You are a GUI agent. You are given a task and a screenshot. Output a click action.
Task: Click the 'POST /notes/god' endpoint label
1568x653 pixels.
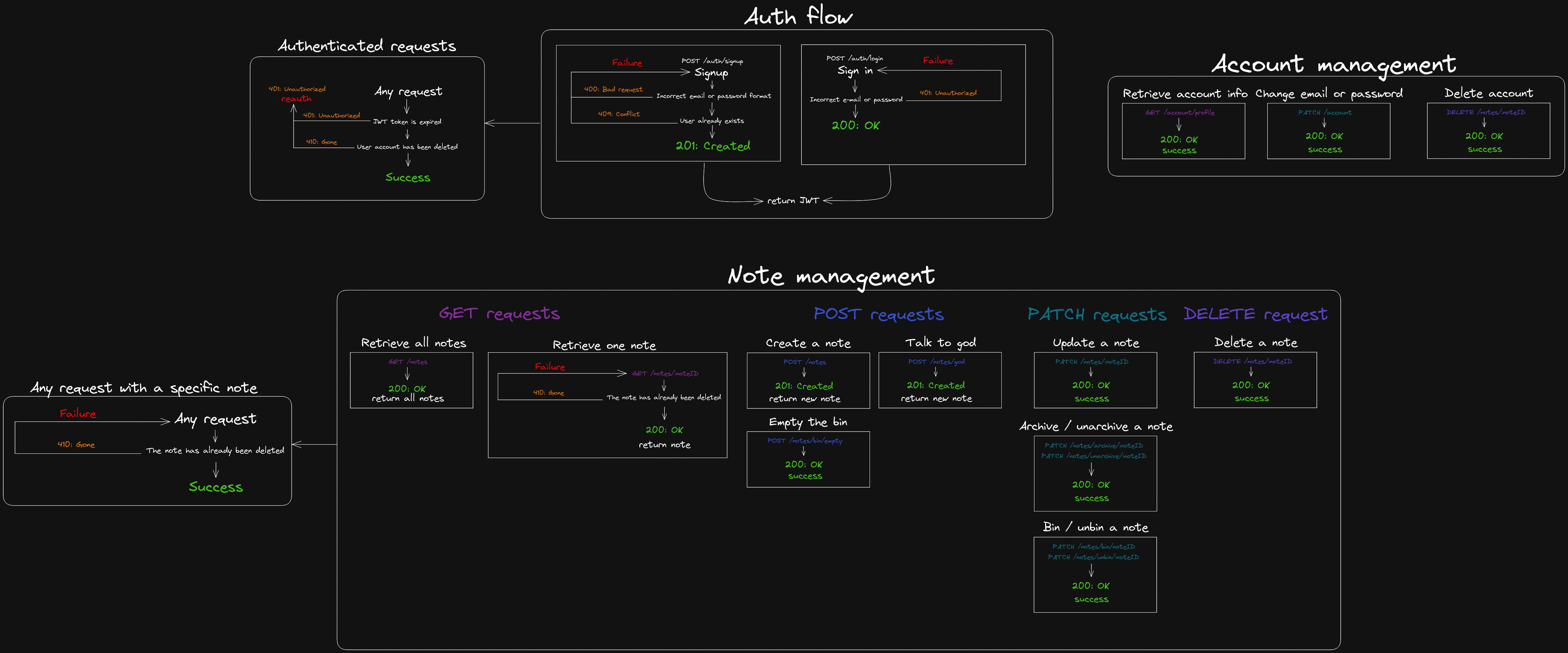[936, 361]
